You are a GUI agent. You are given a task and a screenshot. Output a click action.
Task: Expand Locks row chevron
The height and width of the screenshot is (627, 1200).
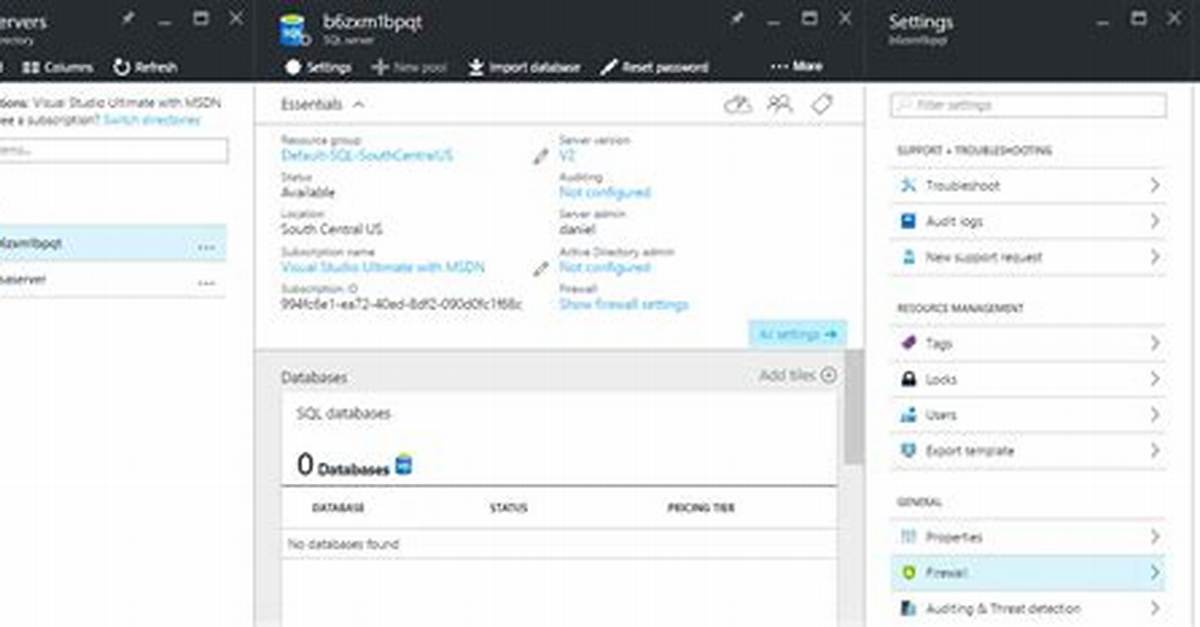[1154, 379]
